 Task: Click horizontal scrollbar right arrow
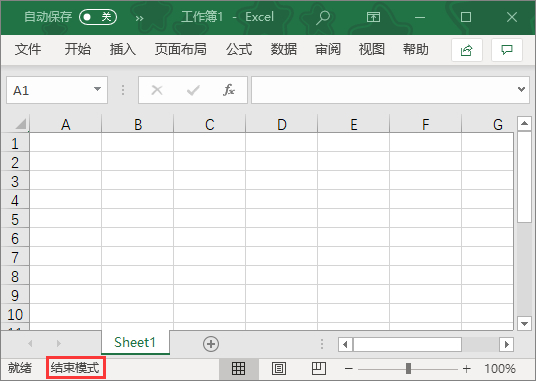click(x=506, y=344)
